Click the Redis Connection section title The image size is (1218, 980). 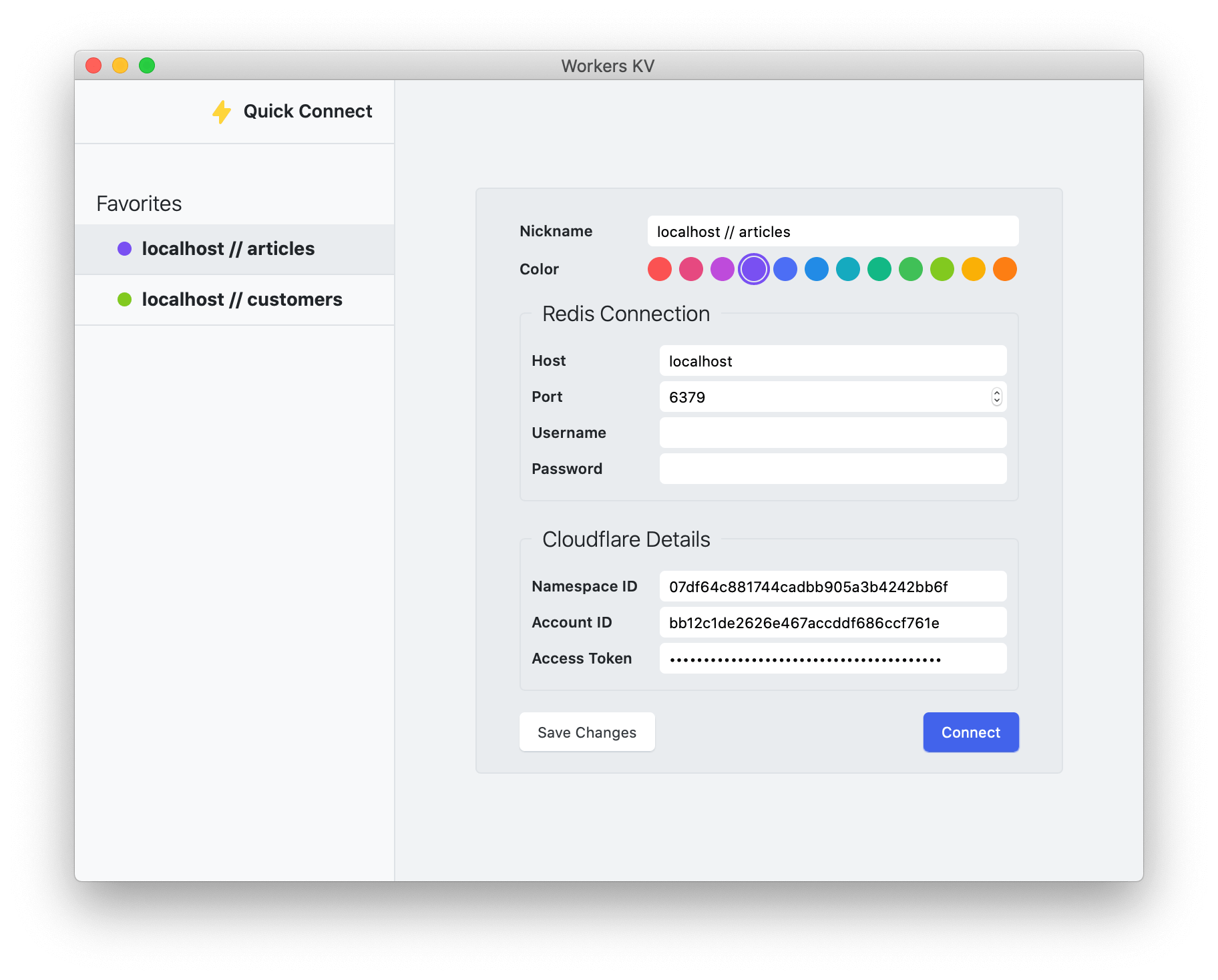626,314
